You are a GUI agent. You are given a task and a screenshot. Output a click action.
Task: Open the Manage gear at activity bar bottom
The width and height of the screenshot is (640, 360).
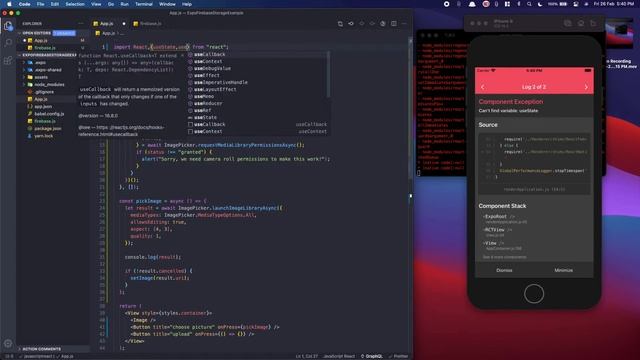click(8, 344)
